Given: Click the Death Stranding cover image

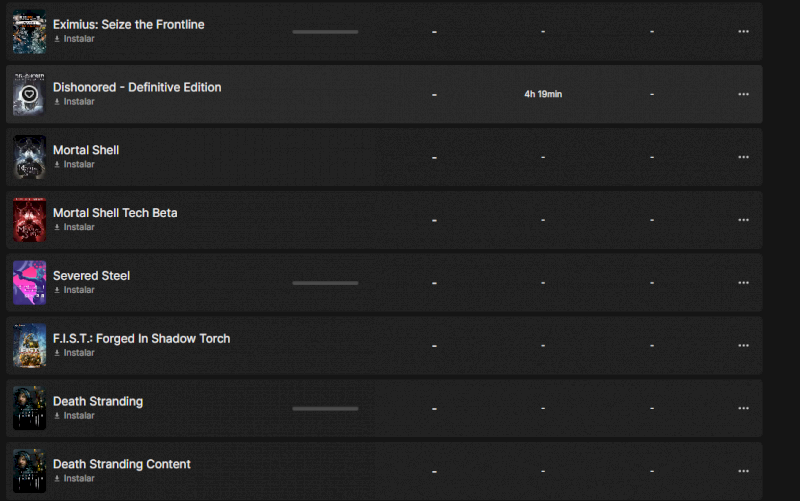Looking at the screenshot, I should tap(29, 408).
